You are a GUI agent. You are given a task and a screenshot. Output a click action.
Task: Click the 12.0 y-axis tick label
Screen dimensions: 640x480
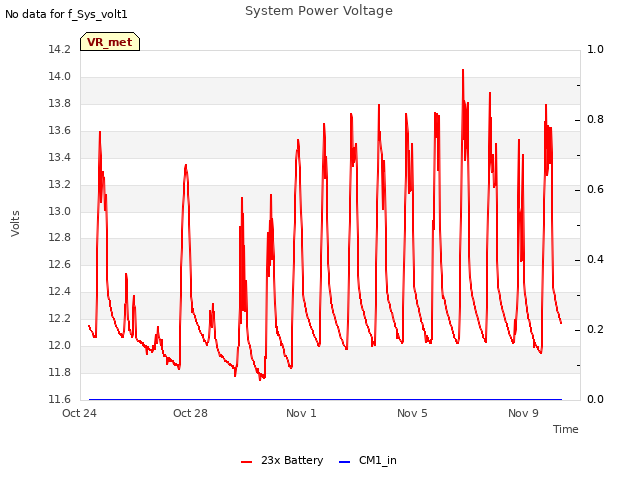pos(60,345)
